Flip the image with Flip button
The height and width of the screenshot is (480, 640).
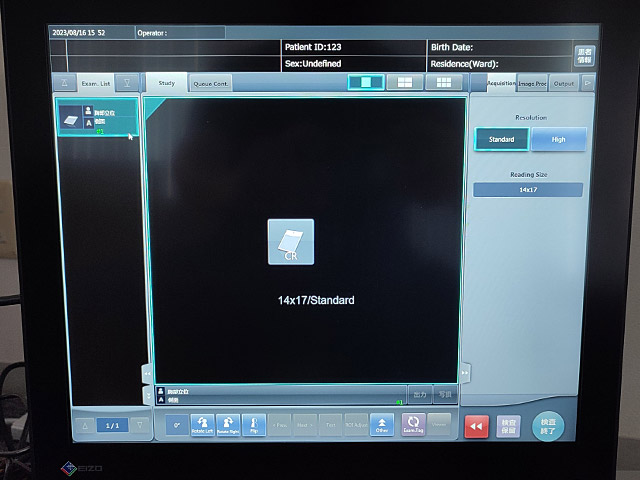pos(254,425)
